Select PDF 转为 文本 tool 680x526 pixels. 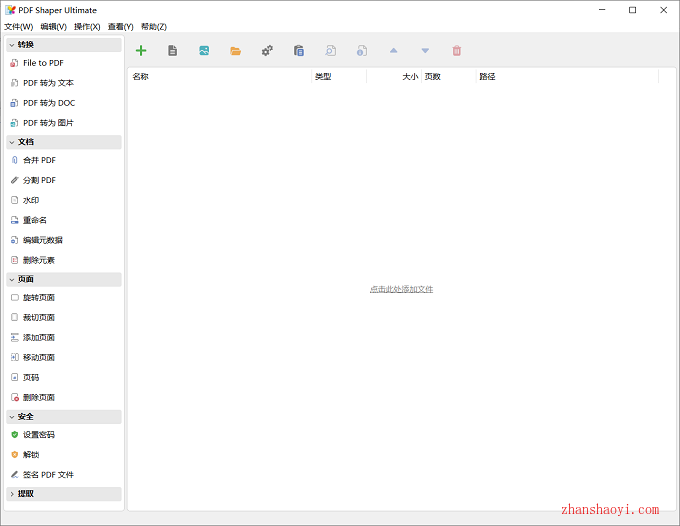click(x=64, y=83)
